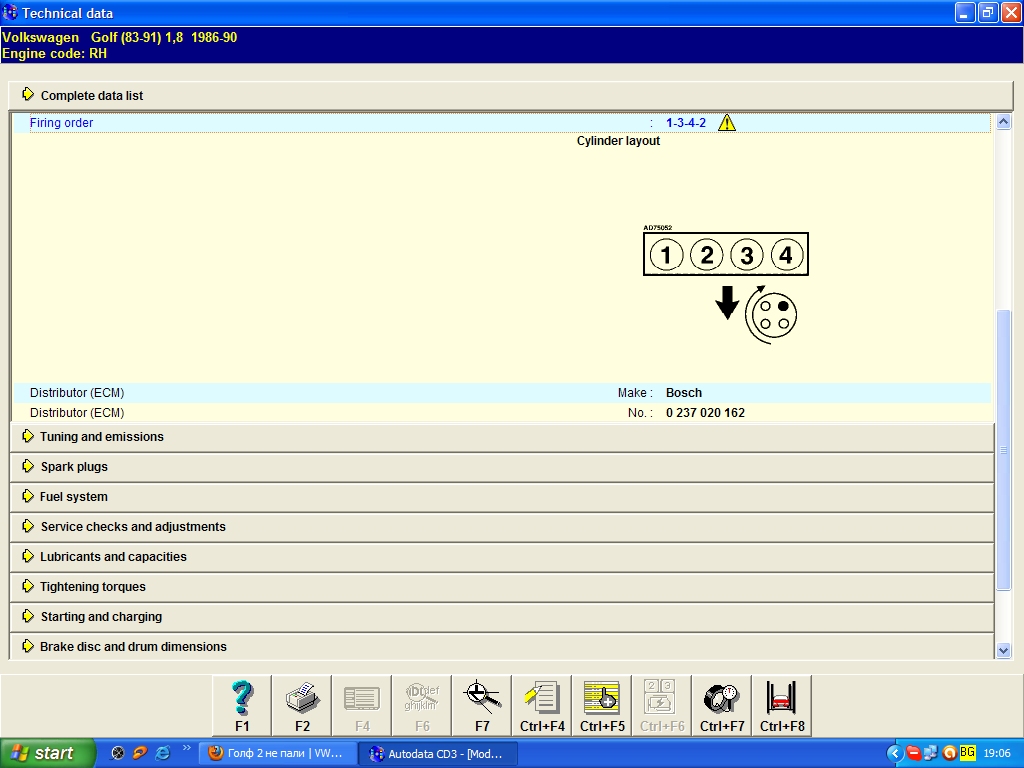Click the Ctrl+F8 vehicle lift icon
Viewport: 1024px width, 768px height.
[x=782, y=705]
